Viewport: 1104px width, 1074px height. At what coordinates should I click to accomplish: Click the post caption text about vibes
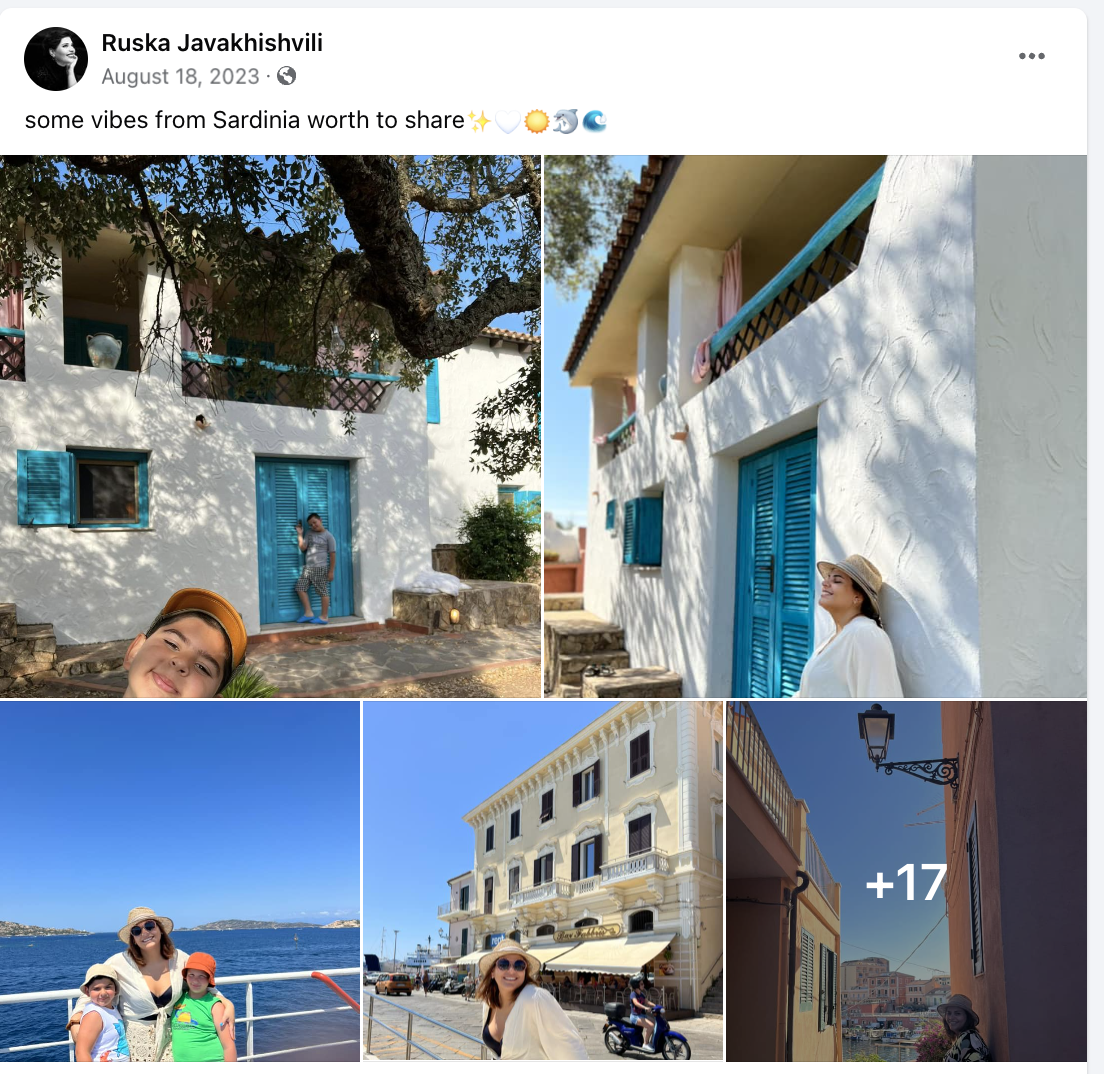coord(244,120)
